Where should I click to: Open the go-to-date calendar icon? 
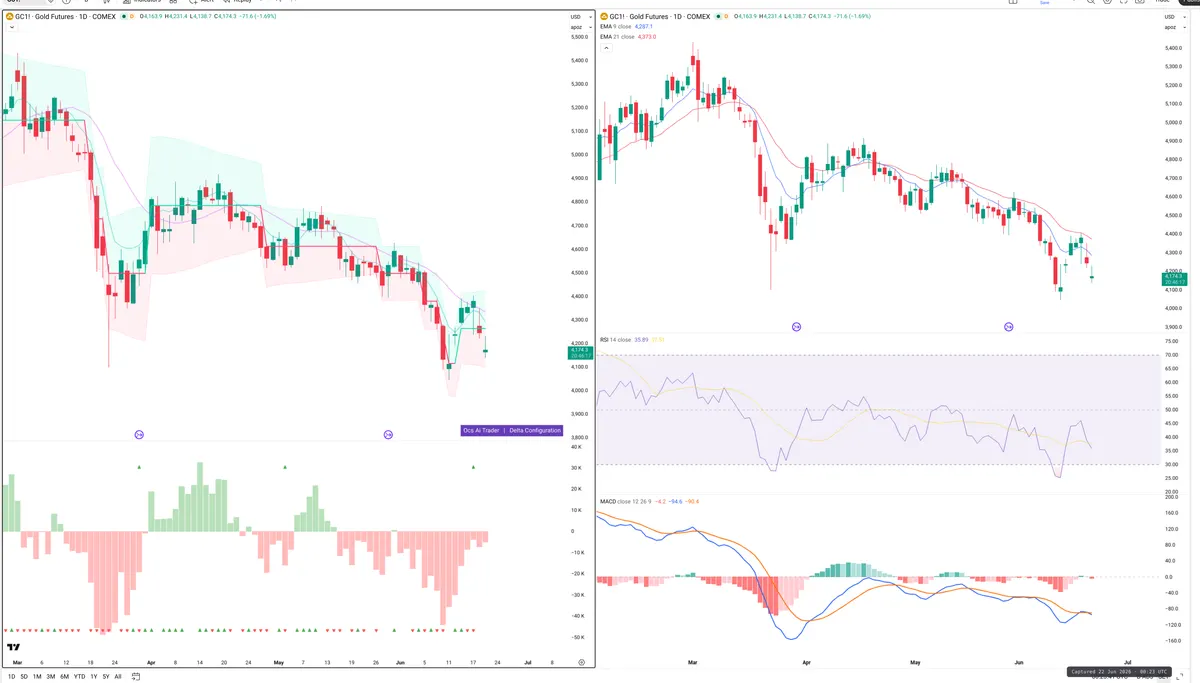(x=136, y=676)
